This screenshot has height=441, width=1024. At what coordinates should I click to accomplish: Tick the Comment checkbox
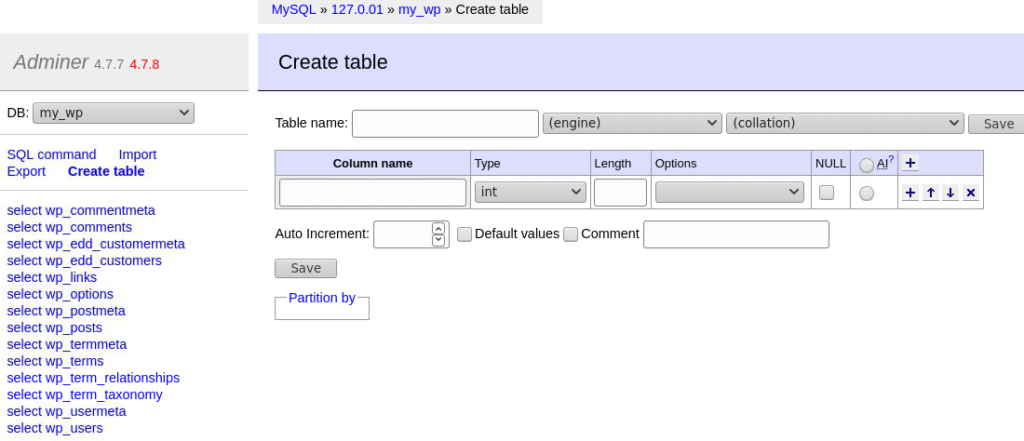[570, 234]
